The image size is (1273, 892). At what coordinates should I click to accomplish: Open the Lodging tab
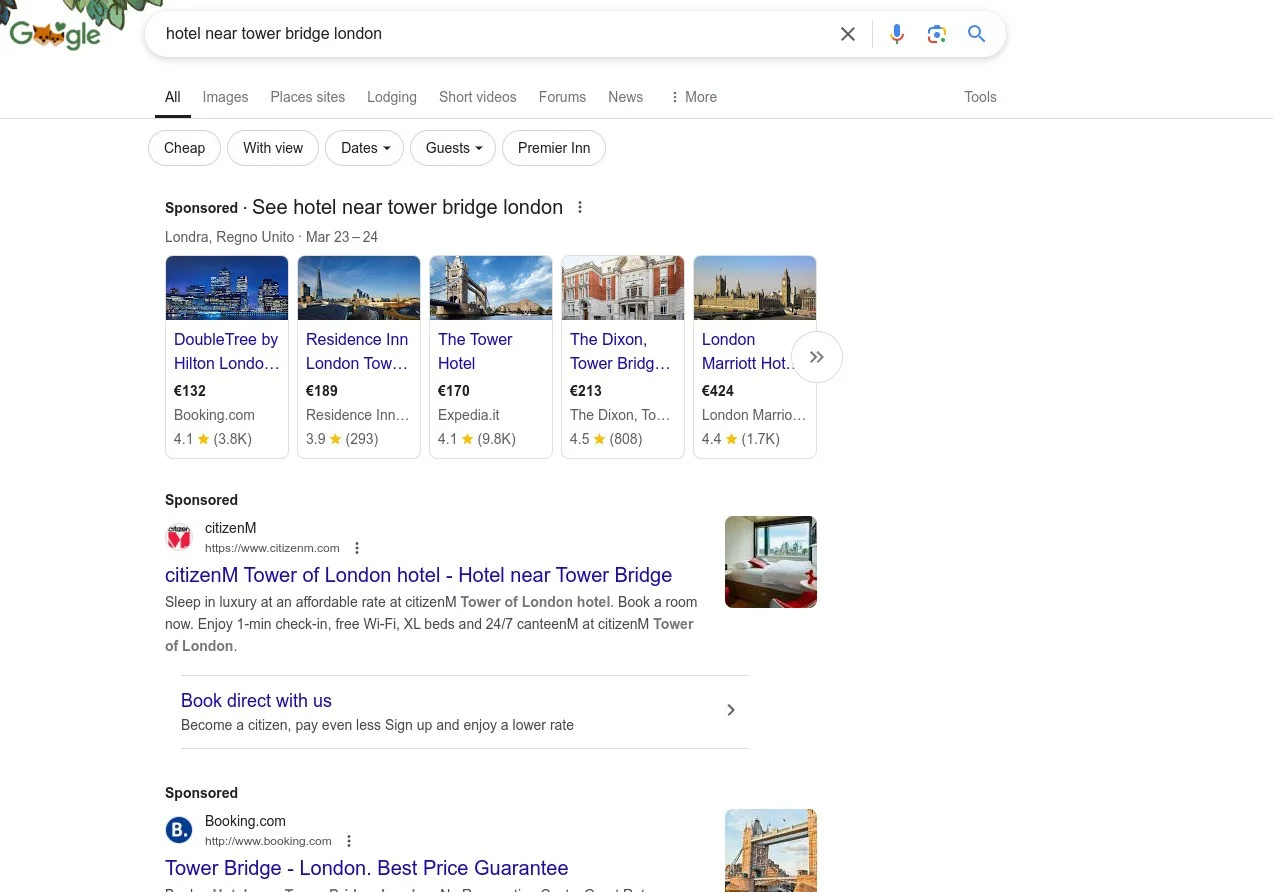tap(392, 97)
